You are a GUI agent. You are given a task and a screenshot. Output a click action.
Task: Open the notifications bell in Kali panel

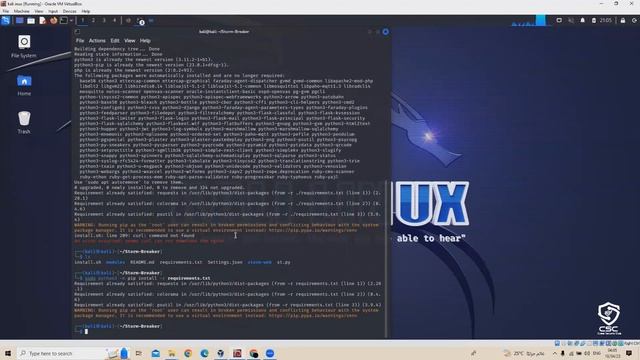[582, 20]
